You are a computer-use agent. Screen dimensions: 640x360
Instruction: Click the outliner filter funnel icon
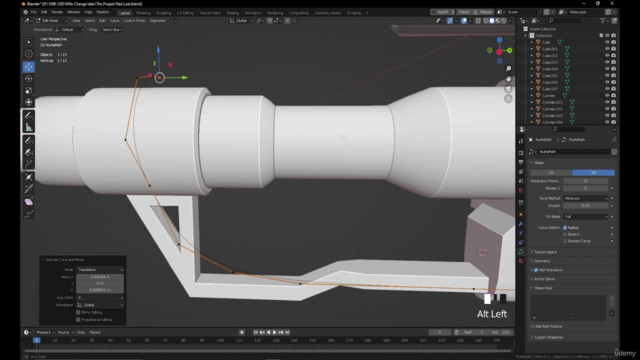pos(603,20)
